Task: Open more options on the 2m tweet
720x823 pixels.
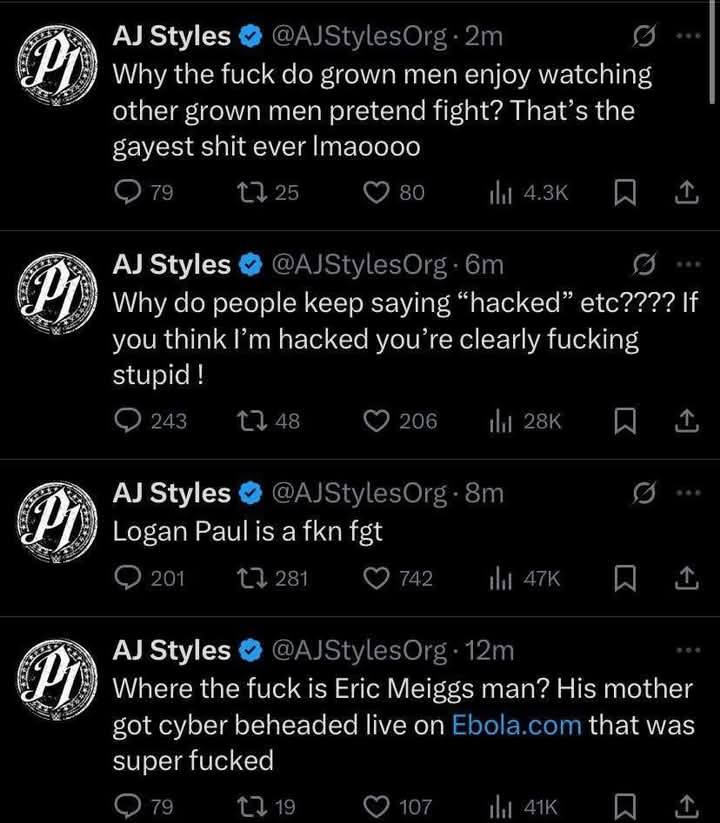Action: 689,36
